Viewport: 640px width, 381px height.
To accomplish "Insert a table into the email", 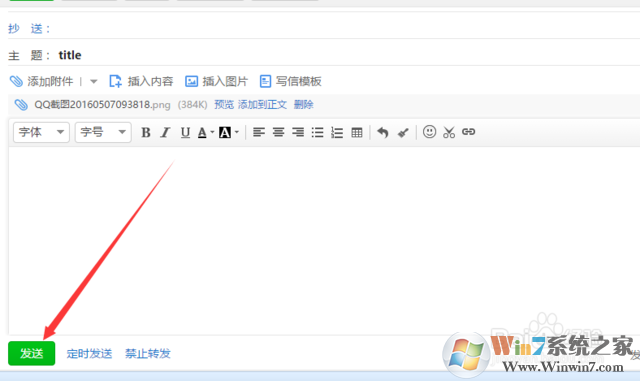I will 357,132.
